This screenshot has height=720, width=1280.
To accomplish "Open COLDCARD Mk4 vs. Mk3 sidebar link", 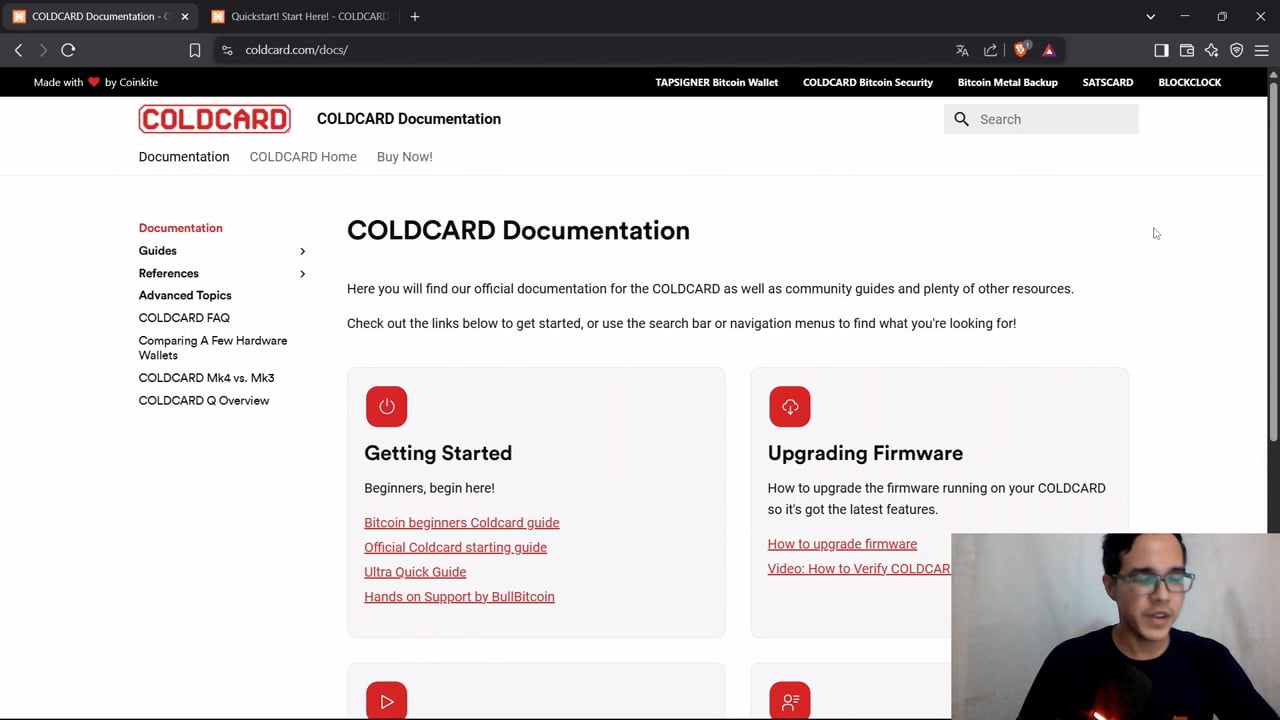I will click(207, 378).
